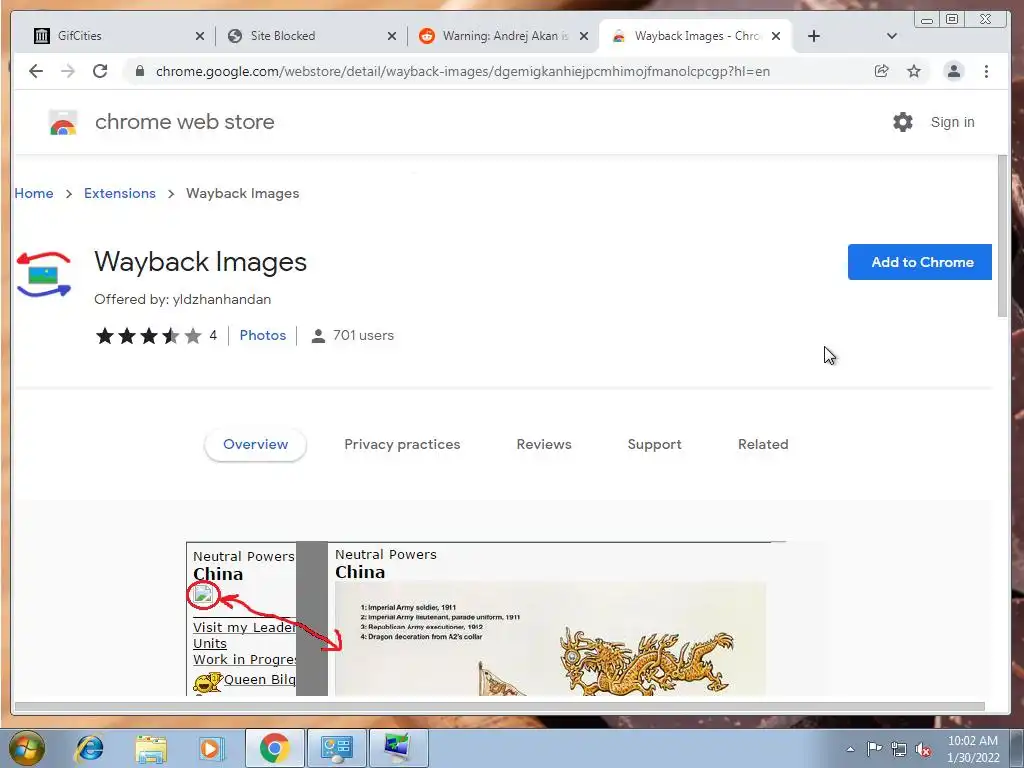Open the Related tab
Image resolution: width=1024 pixels, height=768 pixels.
click(763, 444)
